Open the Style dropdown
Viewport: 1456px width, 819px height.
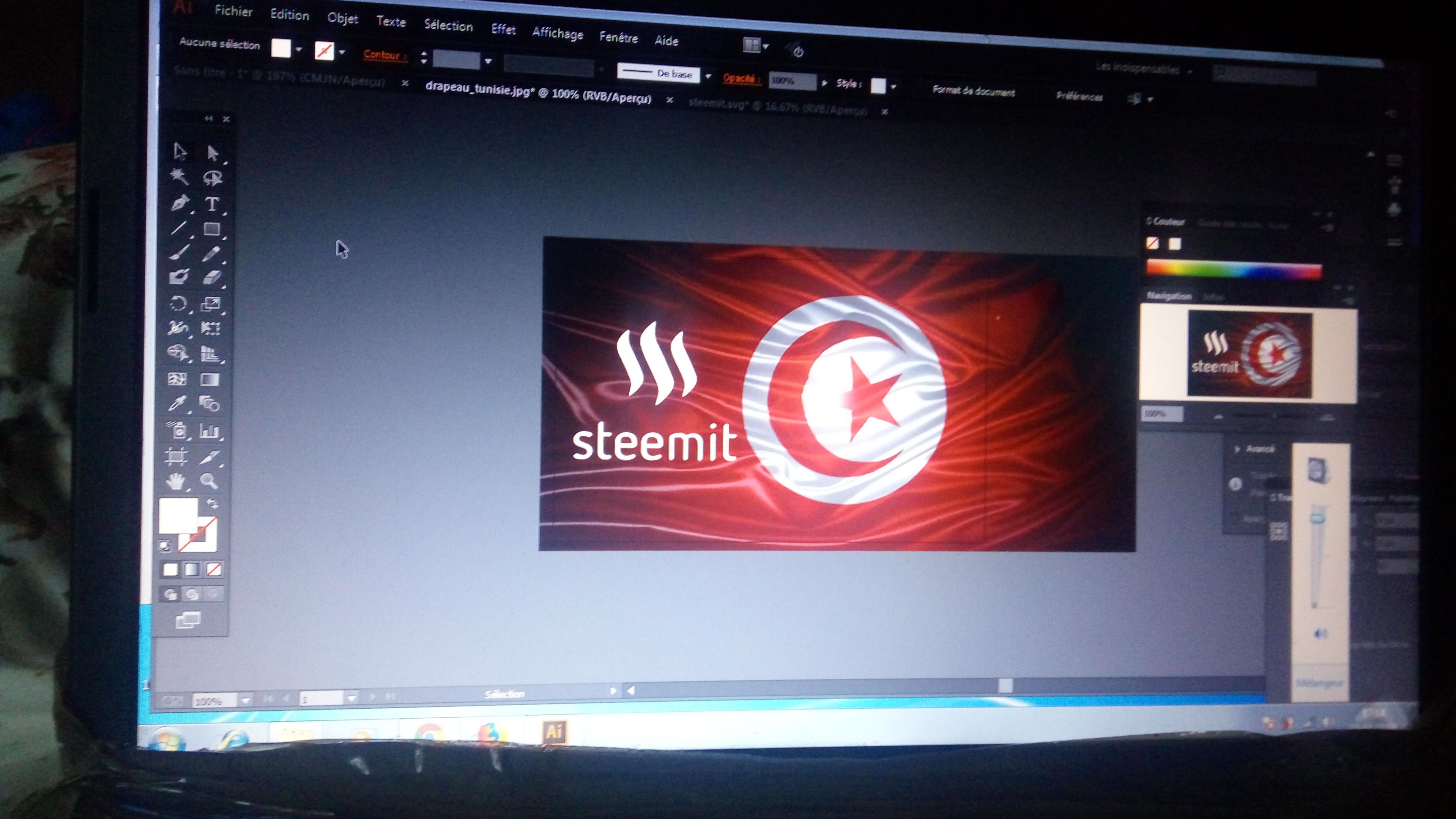click(x=894, y=87)
